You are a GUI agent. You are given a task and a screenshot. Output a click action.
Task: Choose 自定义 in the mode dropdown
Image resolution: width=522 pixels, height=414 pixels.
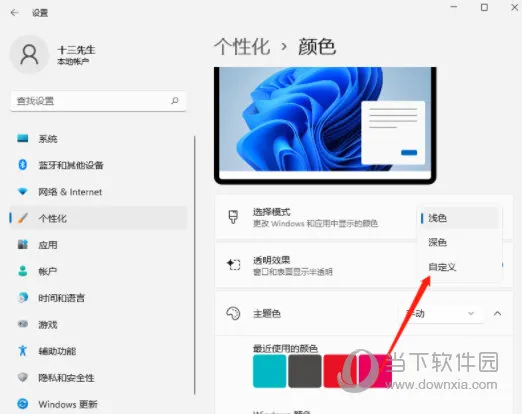459,267
